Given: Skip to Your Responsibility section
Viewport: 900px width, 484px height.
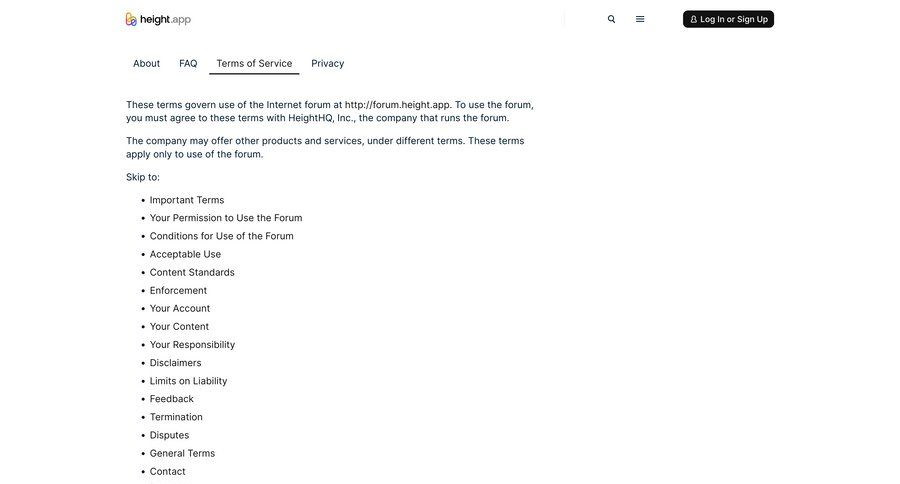Looking at the screenshot, I should tap(192, 345).
